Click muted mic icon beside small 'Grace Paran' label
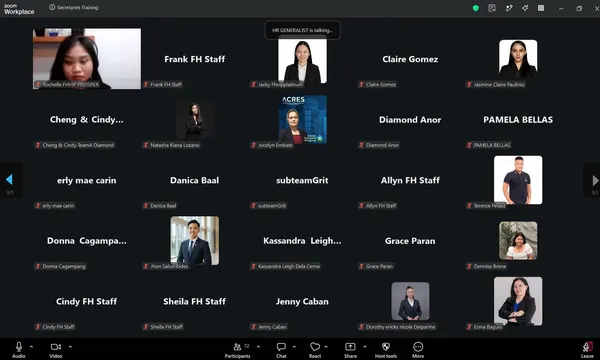Viewport: 600px width, 360px height. coord(362,266)
